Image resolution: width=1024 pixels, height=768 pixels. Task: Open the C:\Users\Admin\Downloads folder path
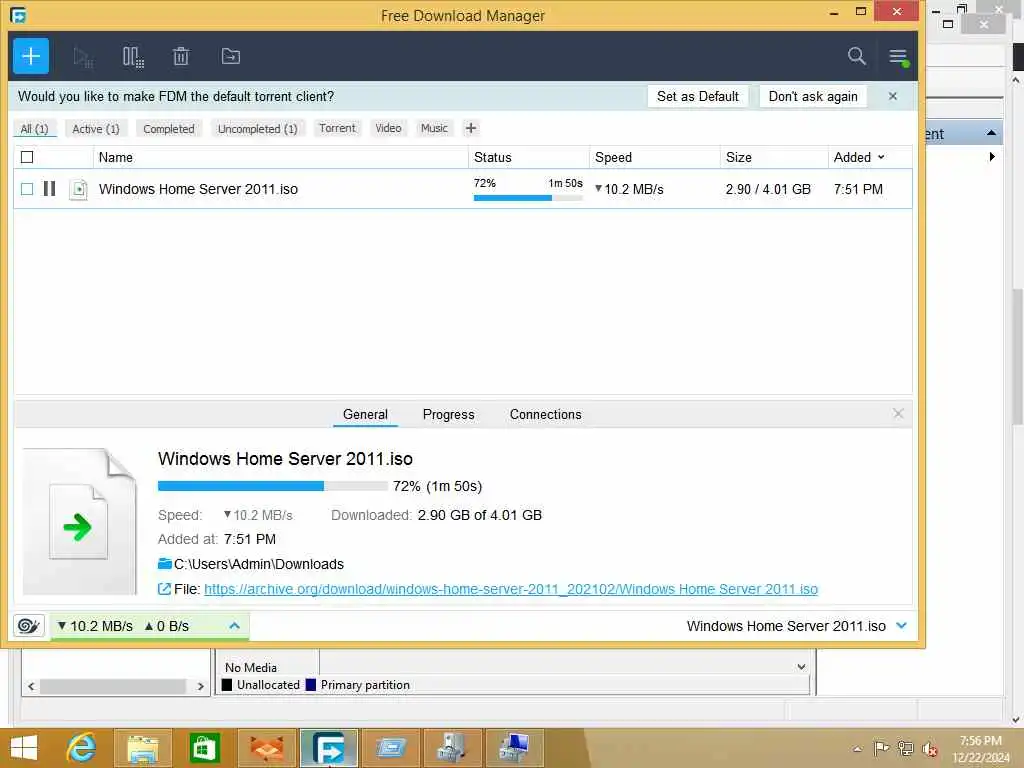click(259, 564)
